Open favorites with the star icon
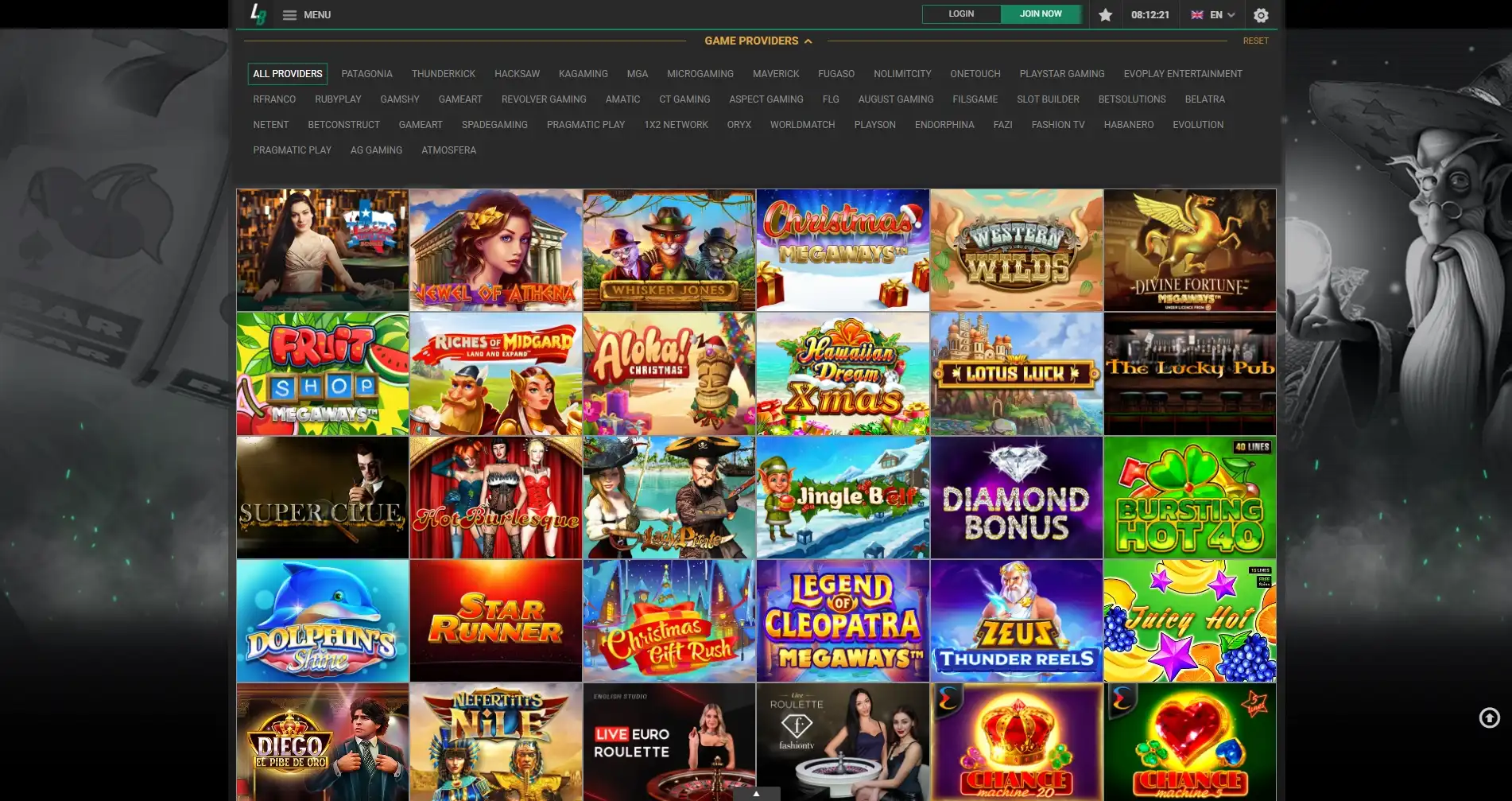Viewport: 1512px width, 801px height. [x=1105, y=15]
